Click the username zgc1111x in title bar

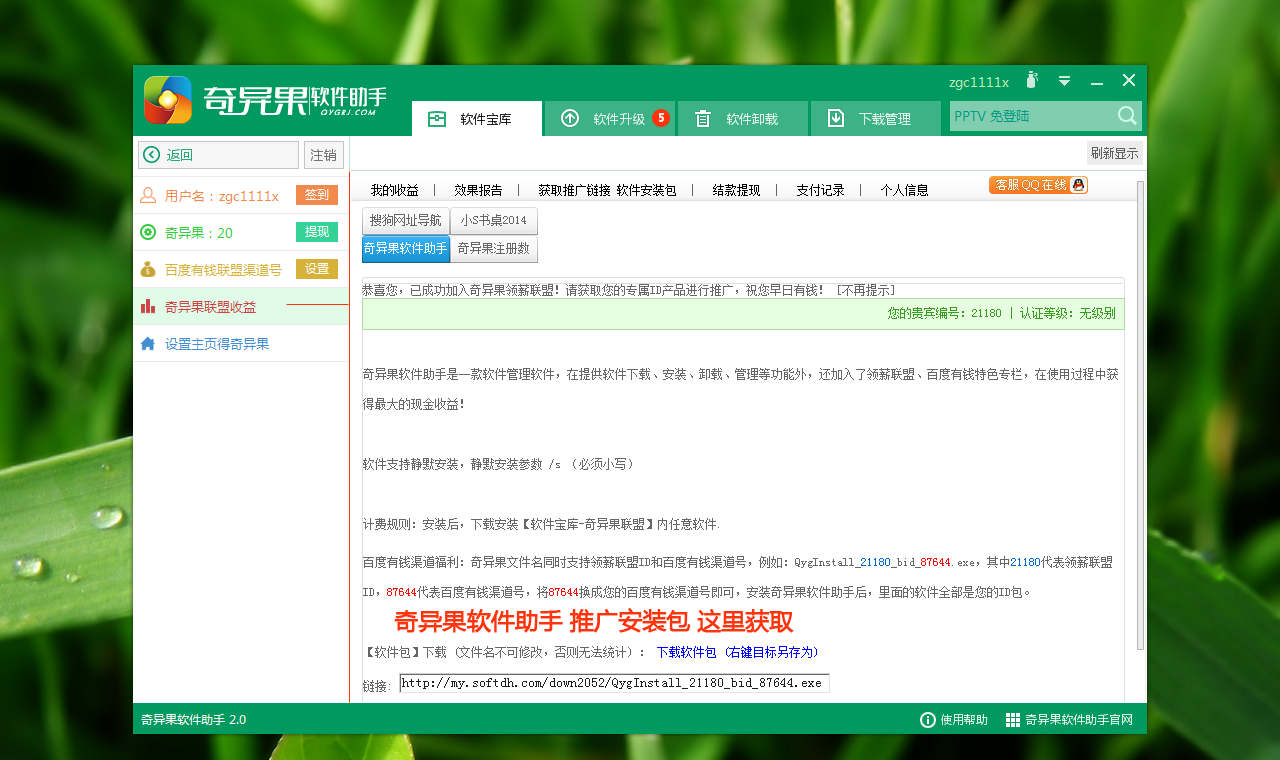(979, 82)
